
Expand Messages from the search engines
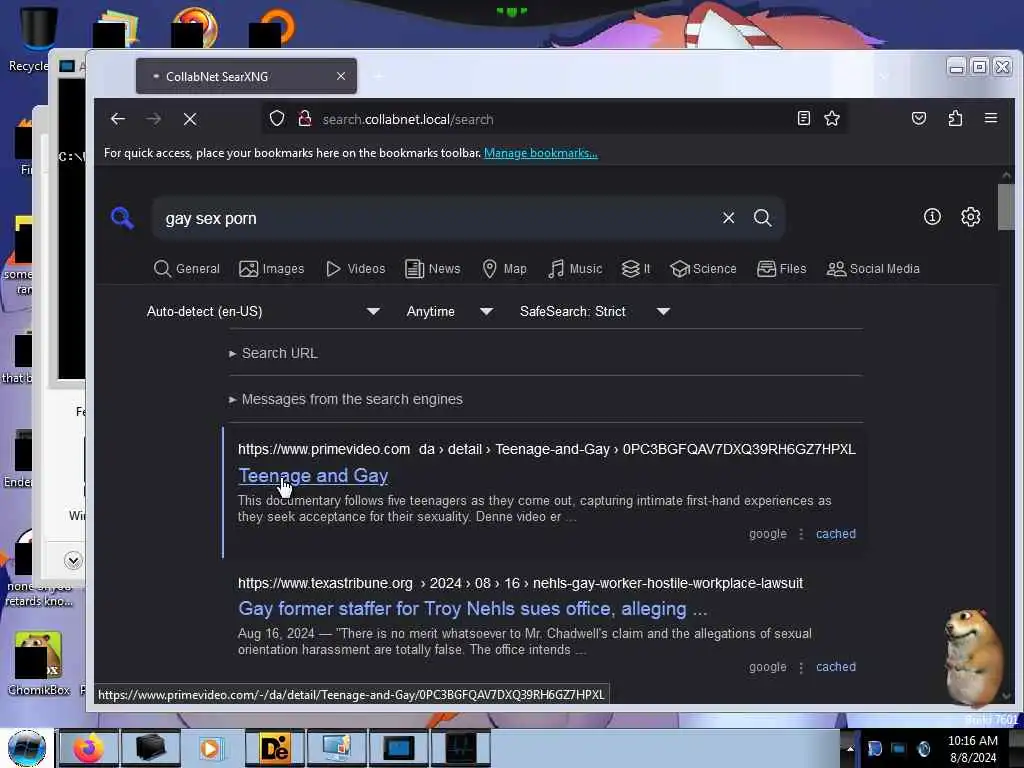click(345, 399)
